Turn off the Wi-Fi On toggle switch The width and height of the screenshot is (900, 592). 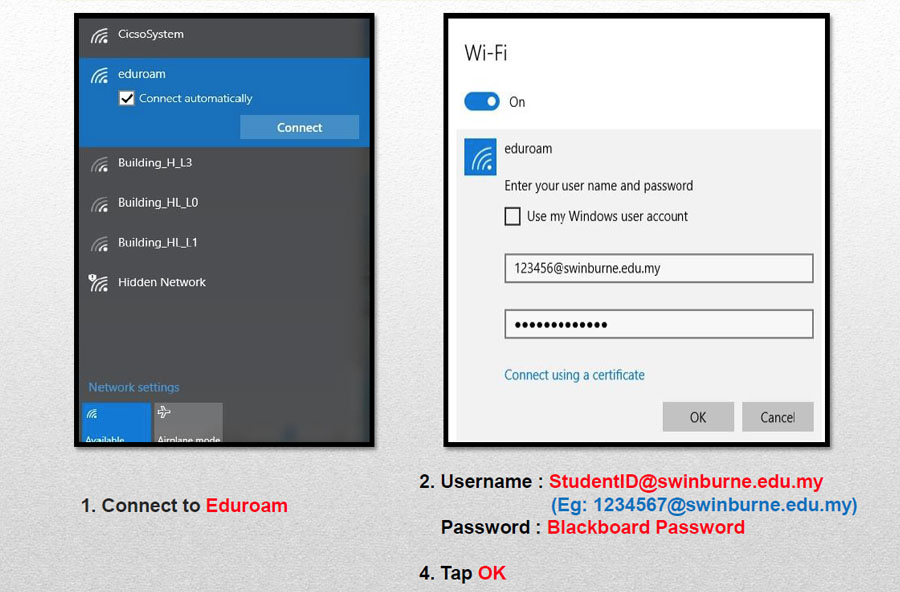(x=482, y=102)
